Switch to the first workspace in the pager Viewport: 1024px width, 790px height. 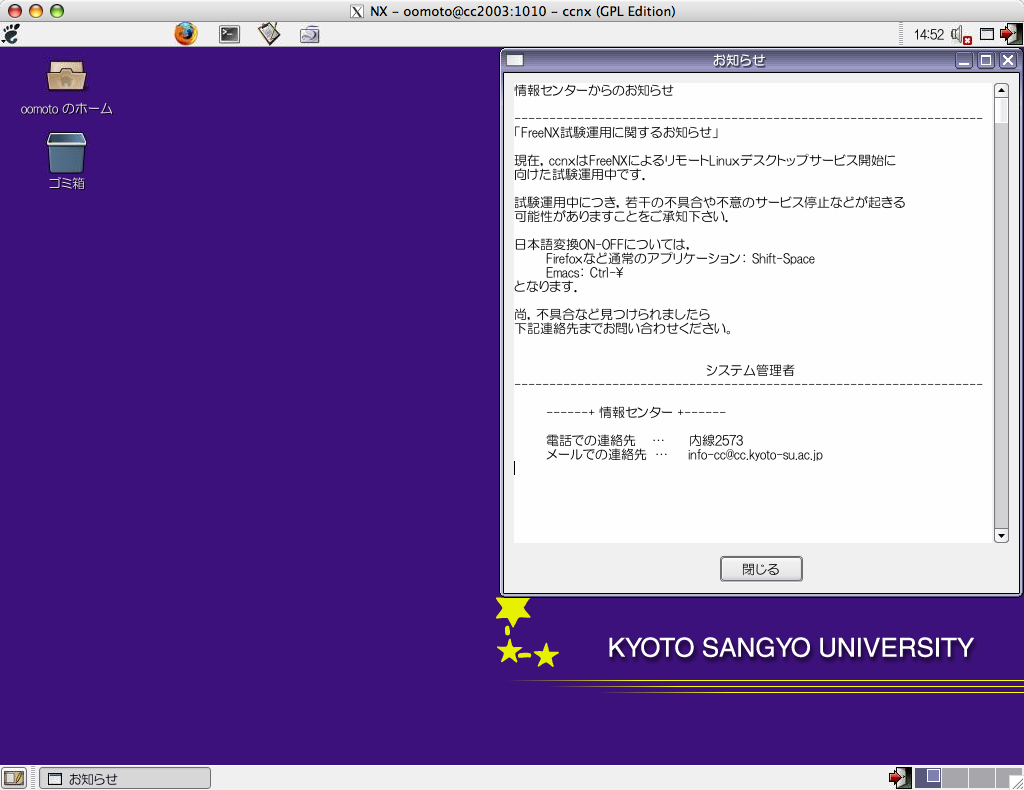pos(927,778)
